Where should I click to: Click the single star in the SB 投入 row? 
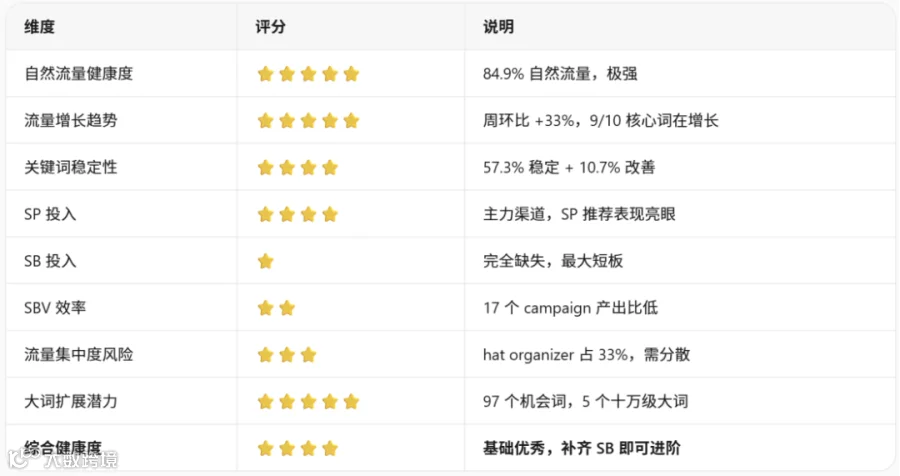[265, 261]
